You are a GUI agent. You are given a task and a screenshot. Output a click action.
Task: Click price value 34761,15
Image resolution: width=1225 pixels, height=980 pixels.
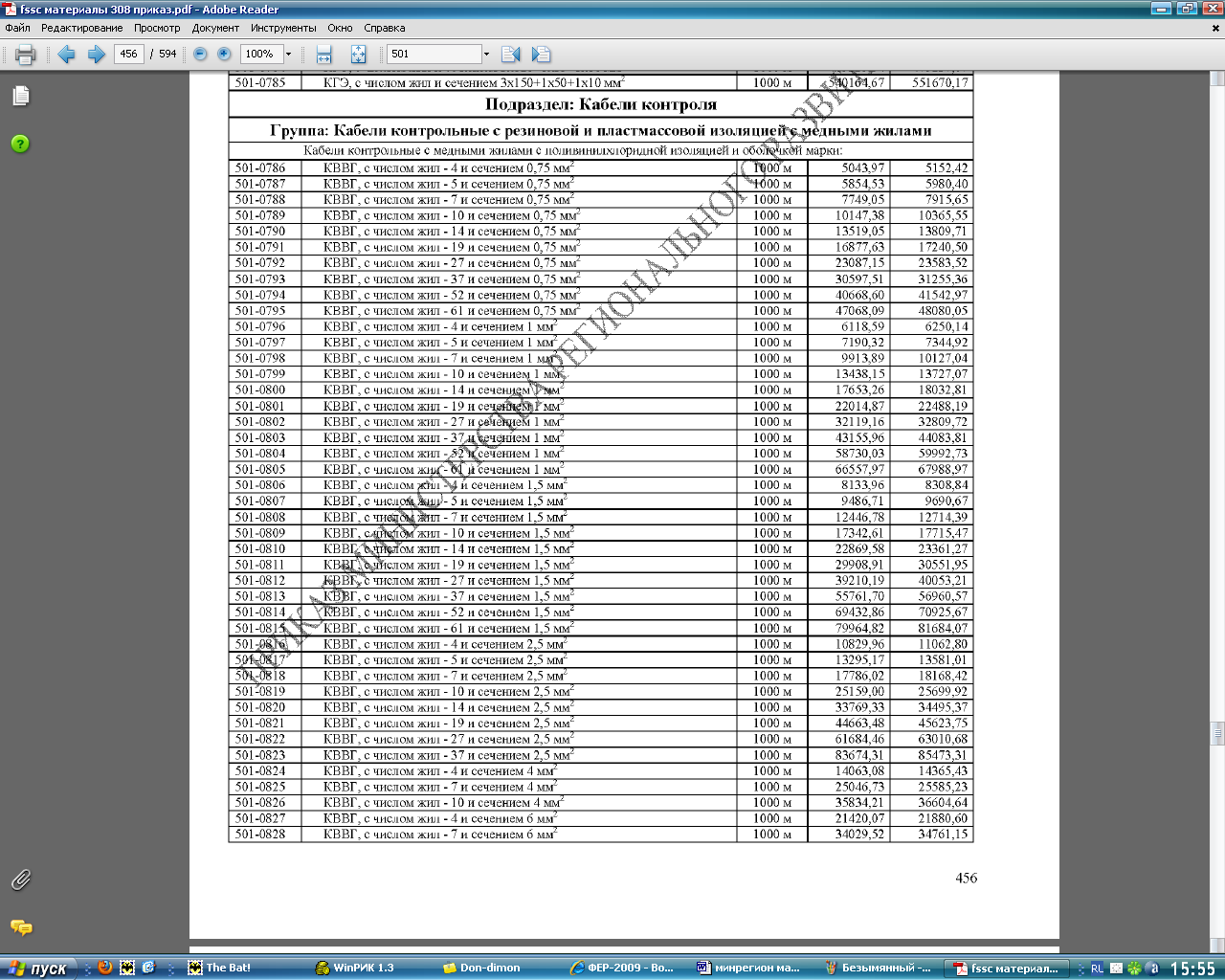pyautogui.click(x=943, y=835)
